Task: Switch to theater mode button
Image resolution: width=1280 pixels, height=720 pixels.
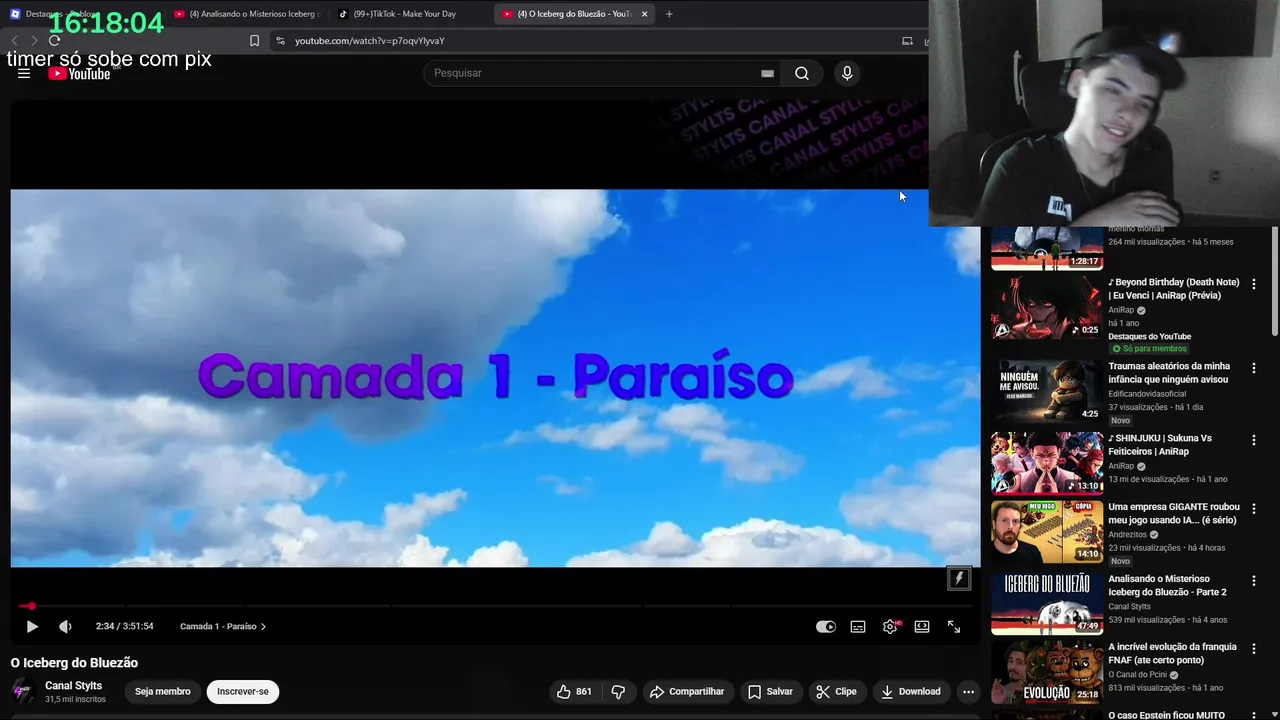Action: tap(922, 626)
